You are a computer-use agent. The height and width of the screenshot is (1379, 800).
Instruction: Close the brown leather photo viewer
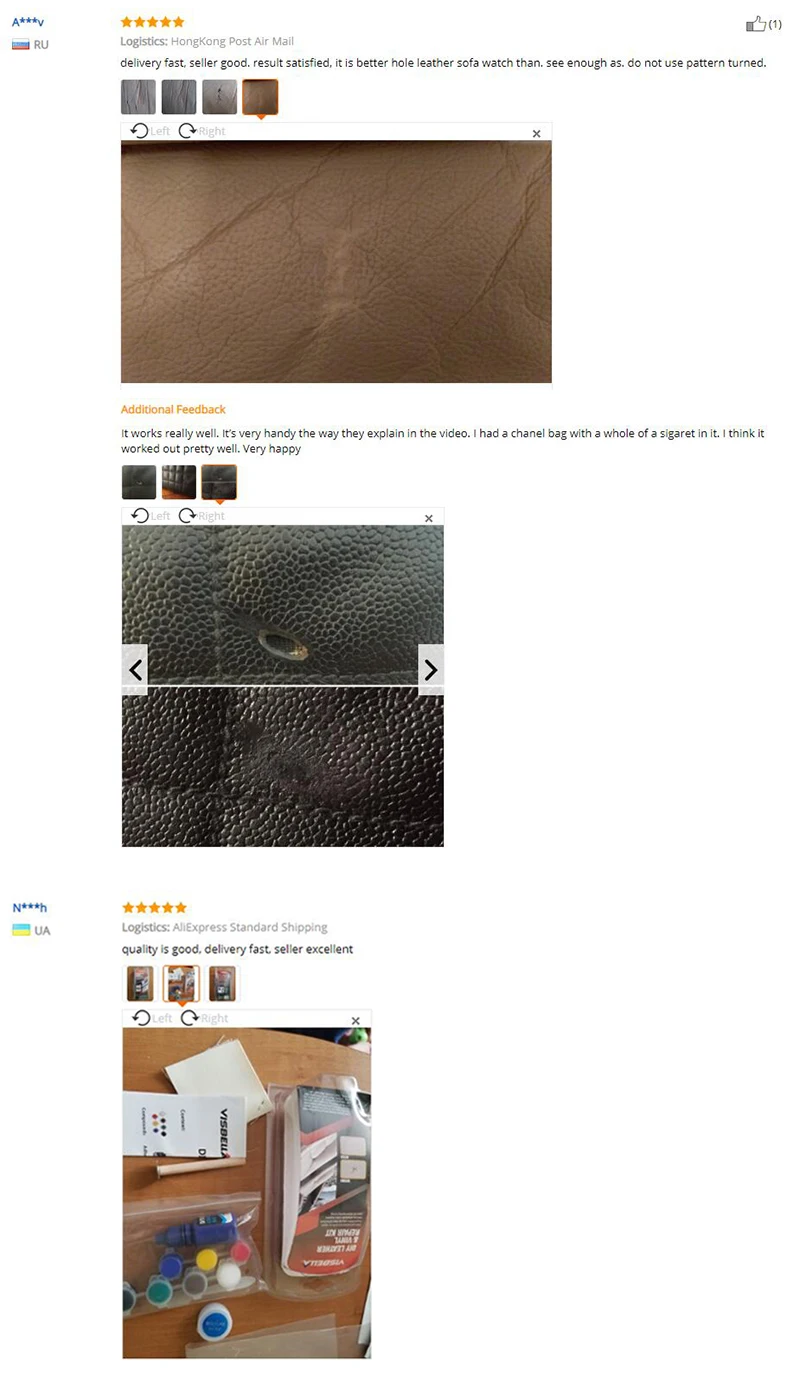(x=536, y=133)
